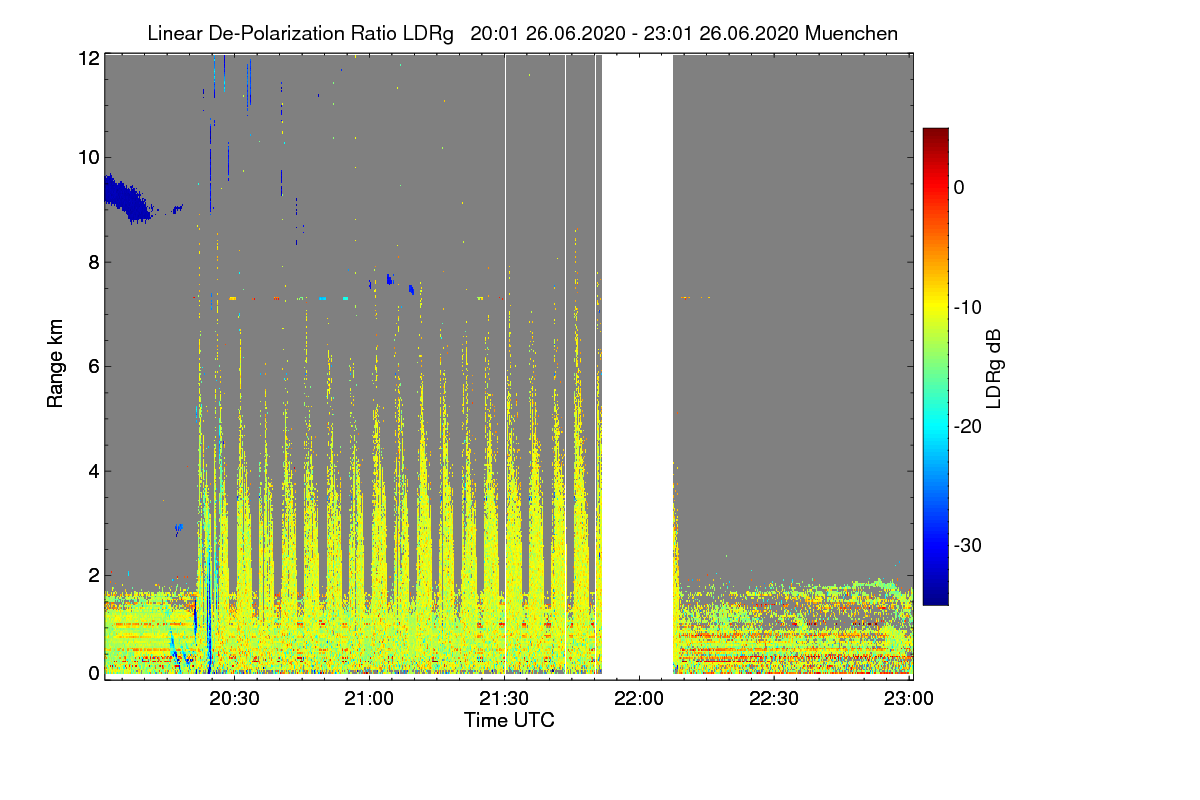Click the chart title 'Linear De-Polarization Ratio LDRg'

click(x=300, y=33)
